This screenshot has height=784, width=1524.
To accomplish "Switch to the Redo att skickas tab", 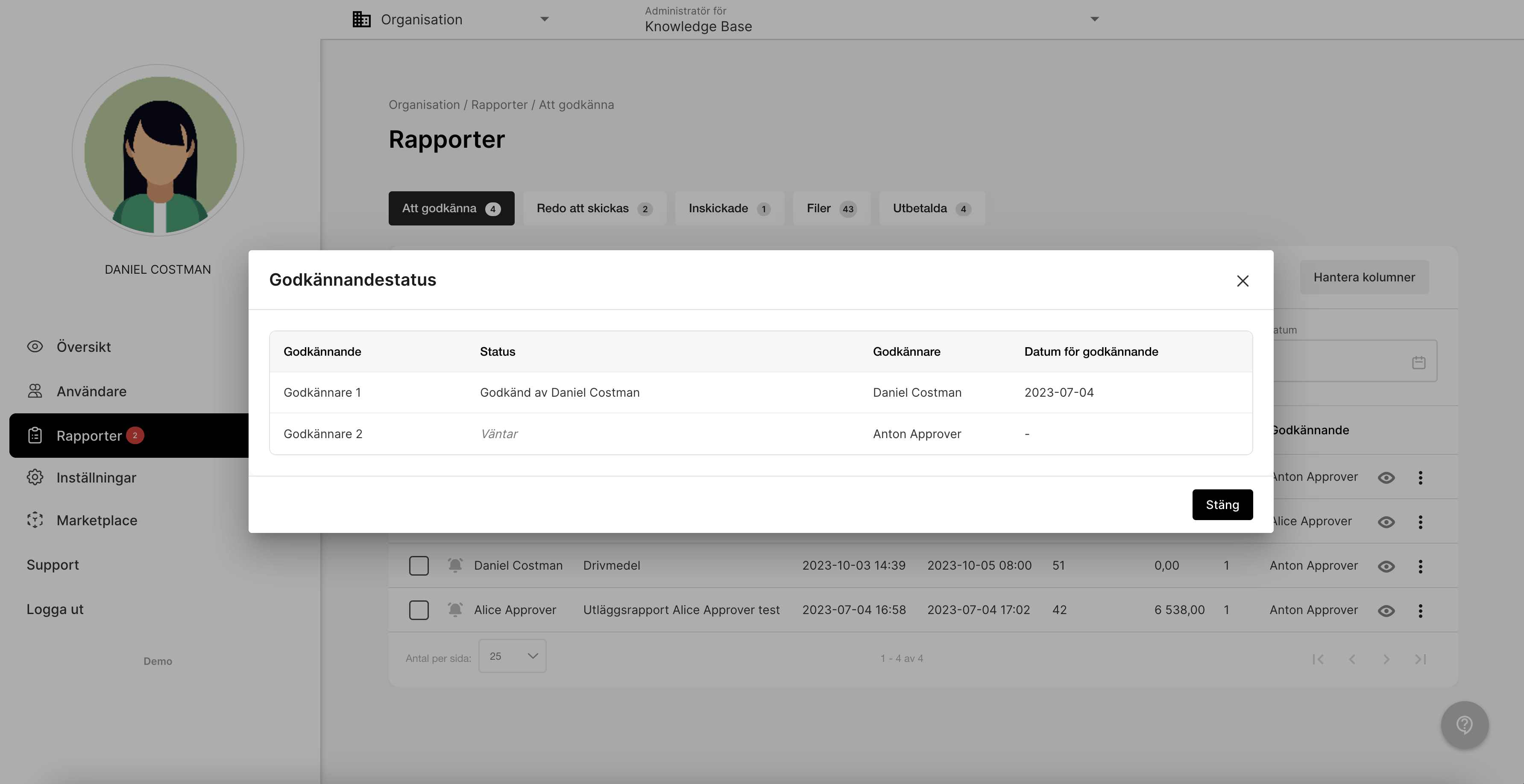I will 595,208.
